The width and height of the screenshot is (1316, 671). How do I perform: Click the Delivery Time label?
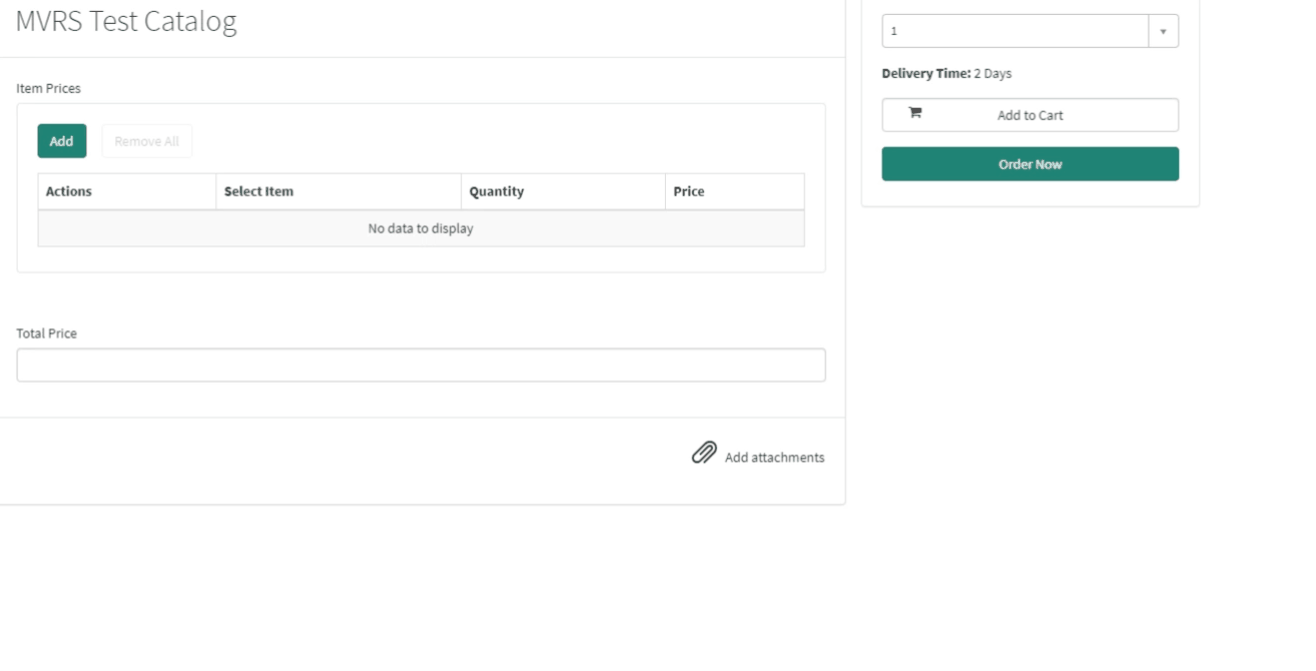pos(924,72)
